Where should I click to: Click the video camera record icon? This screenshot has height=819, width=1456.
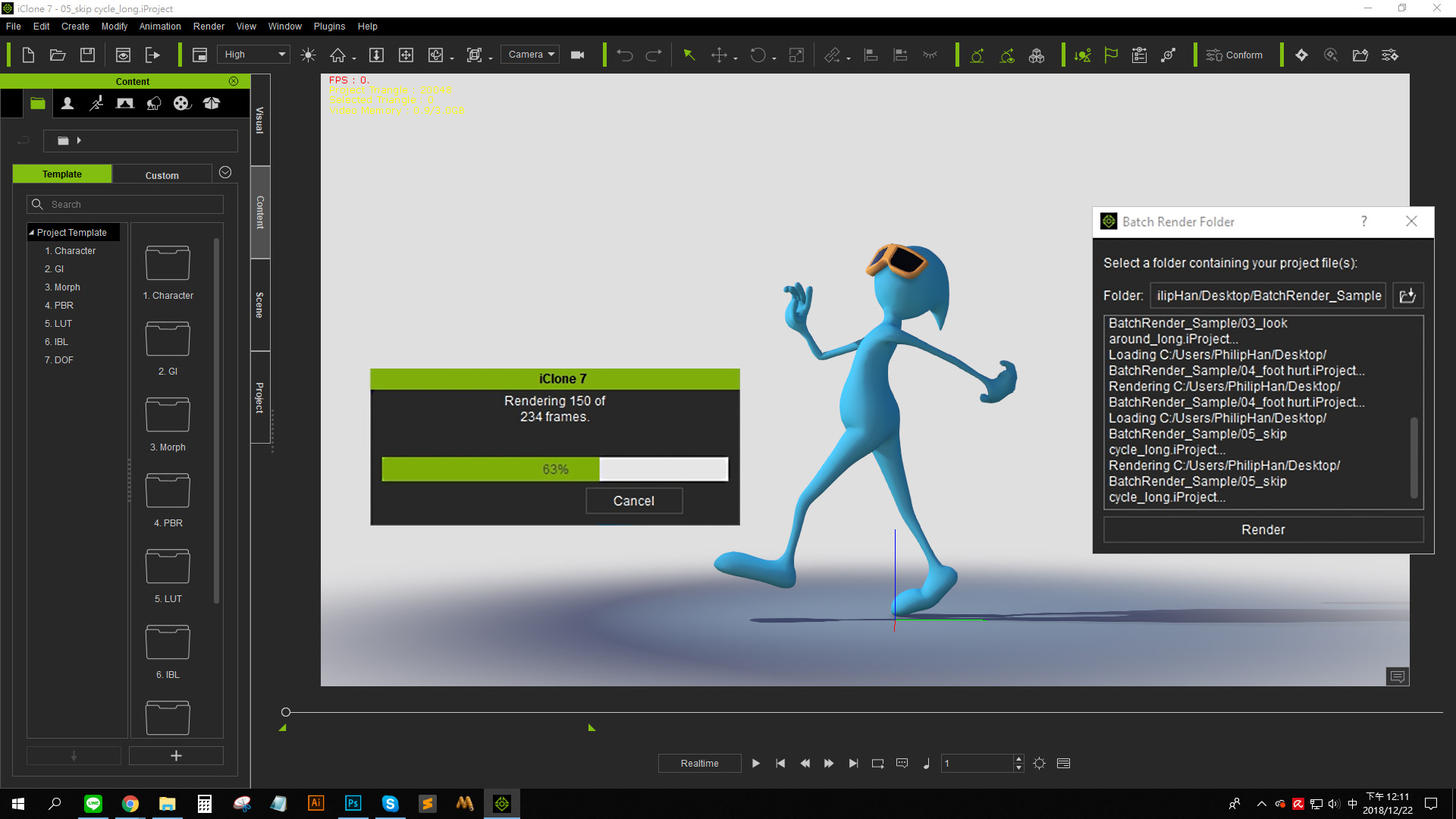577,55
